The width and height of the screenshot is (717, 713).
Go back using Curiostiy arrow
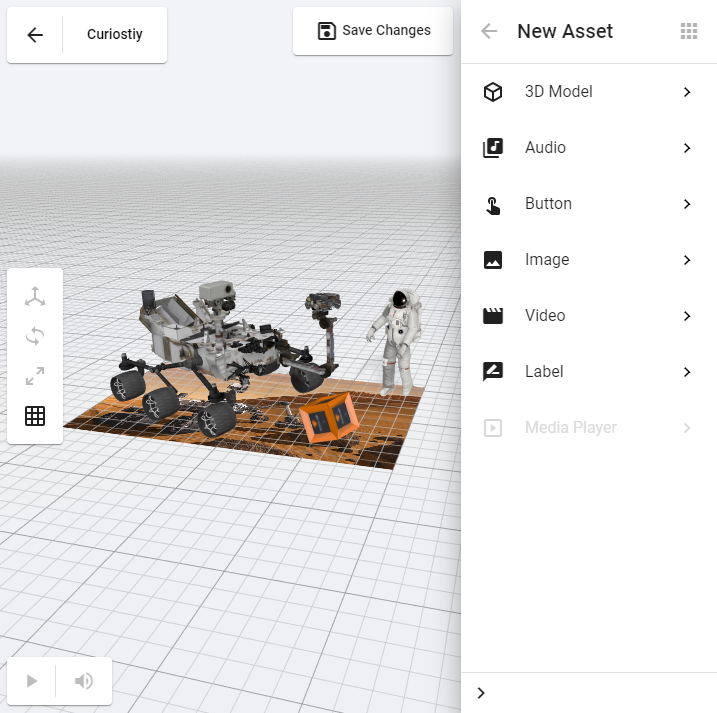(x=35, y=35)
